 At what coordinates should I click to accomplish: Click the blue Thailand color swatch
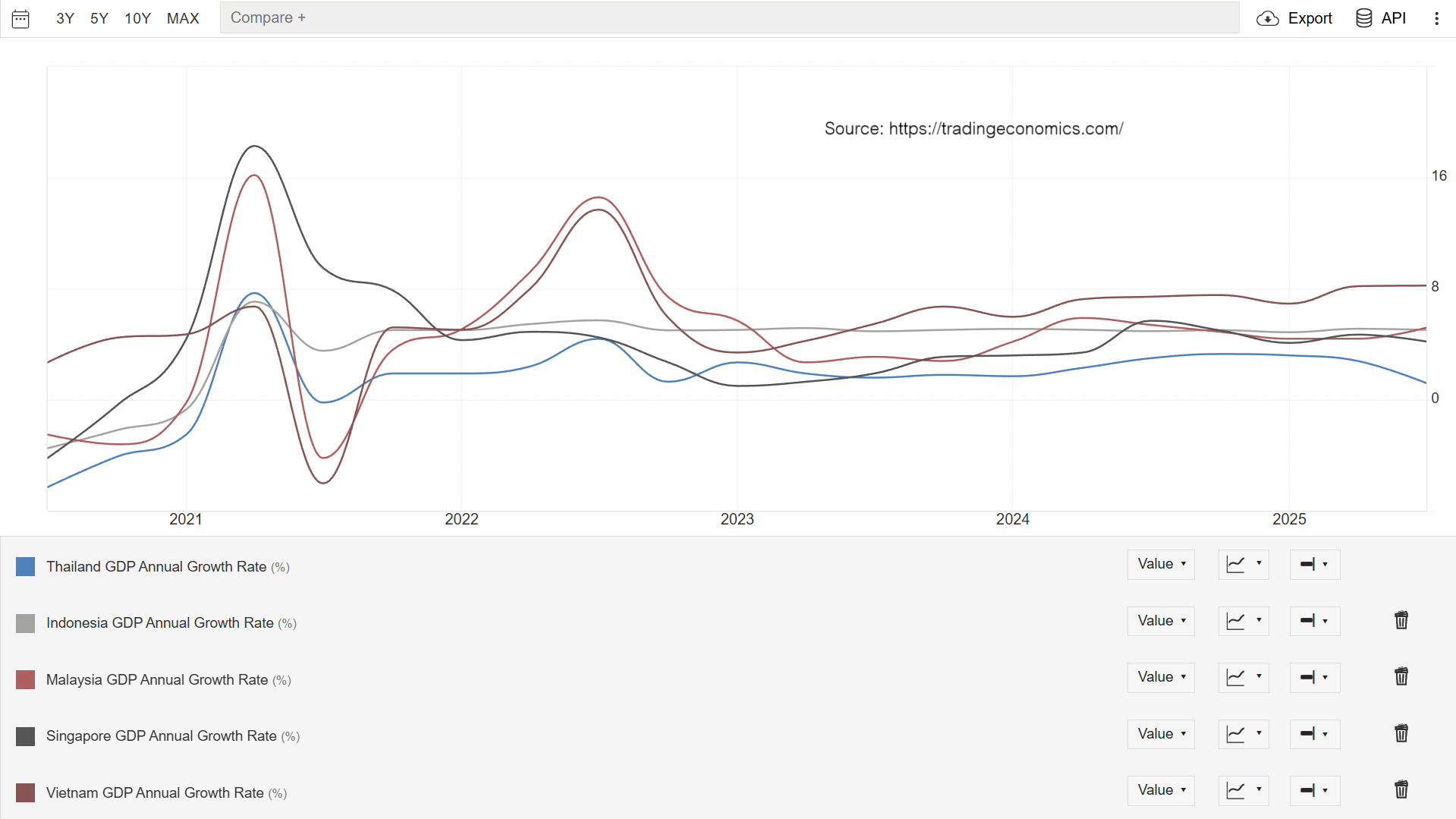(25, 567)
